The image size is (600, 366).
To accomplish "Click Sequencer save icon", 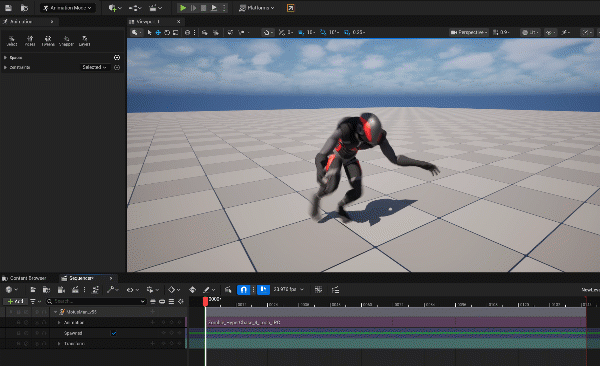I will pos(33,289).
